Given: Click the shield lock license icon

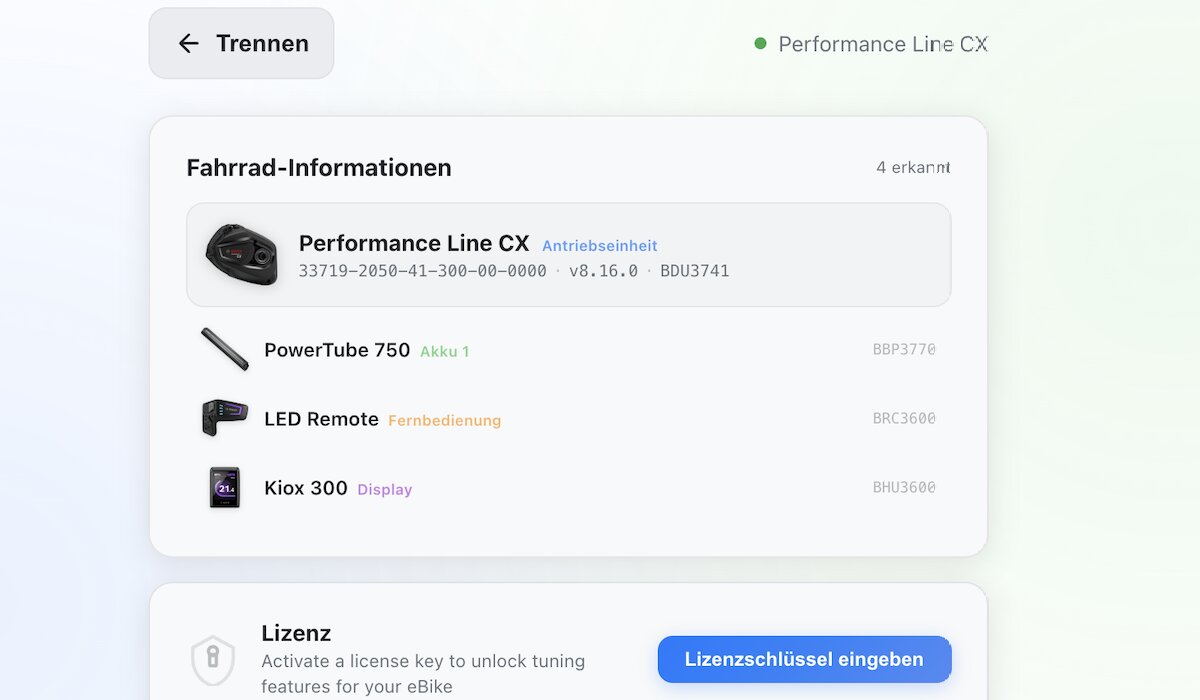Looking at the screenshot, I should click(x=213, y=659).
